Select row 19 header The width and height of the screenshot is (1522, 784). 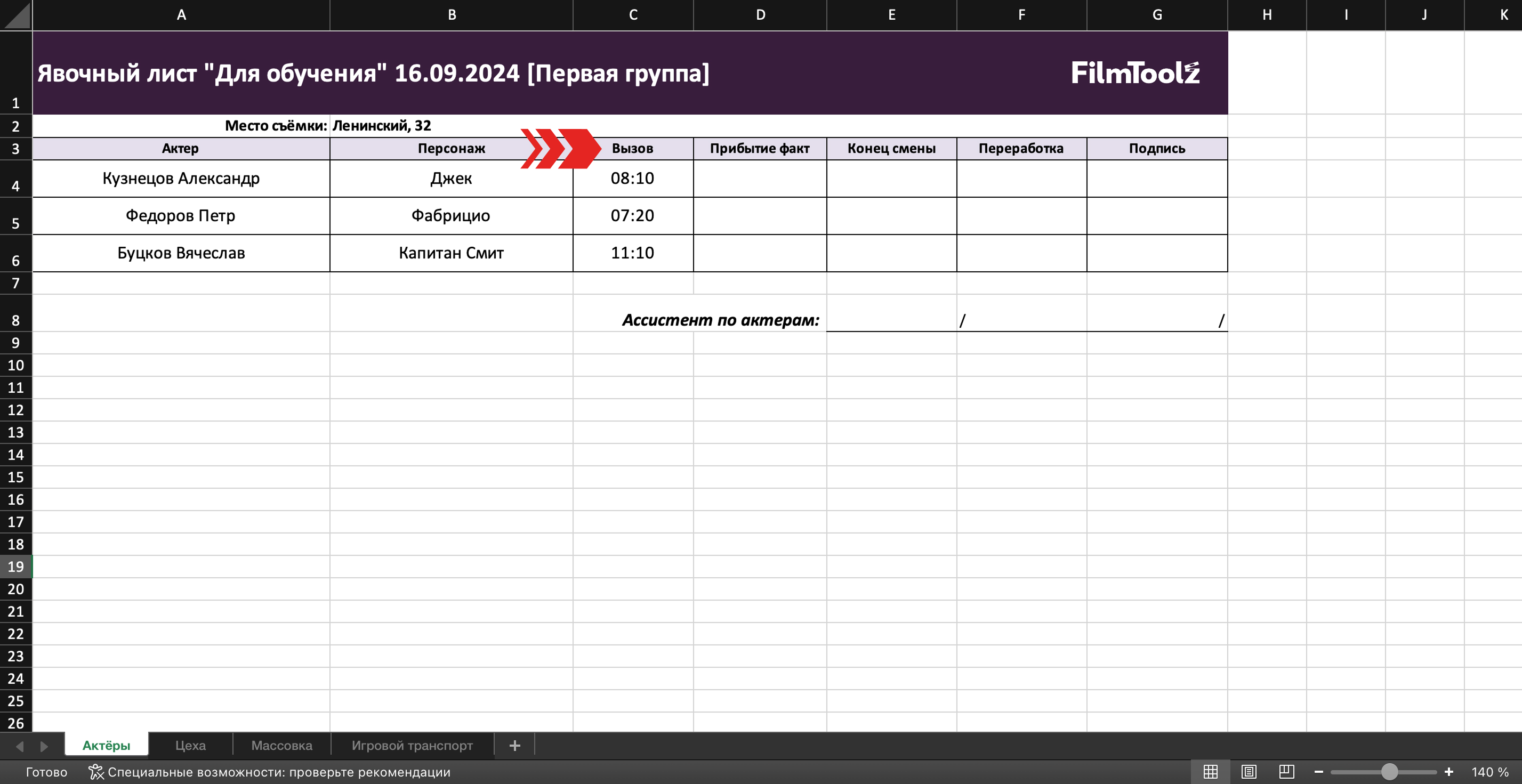point(16,567)
